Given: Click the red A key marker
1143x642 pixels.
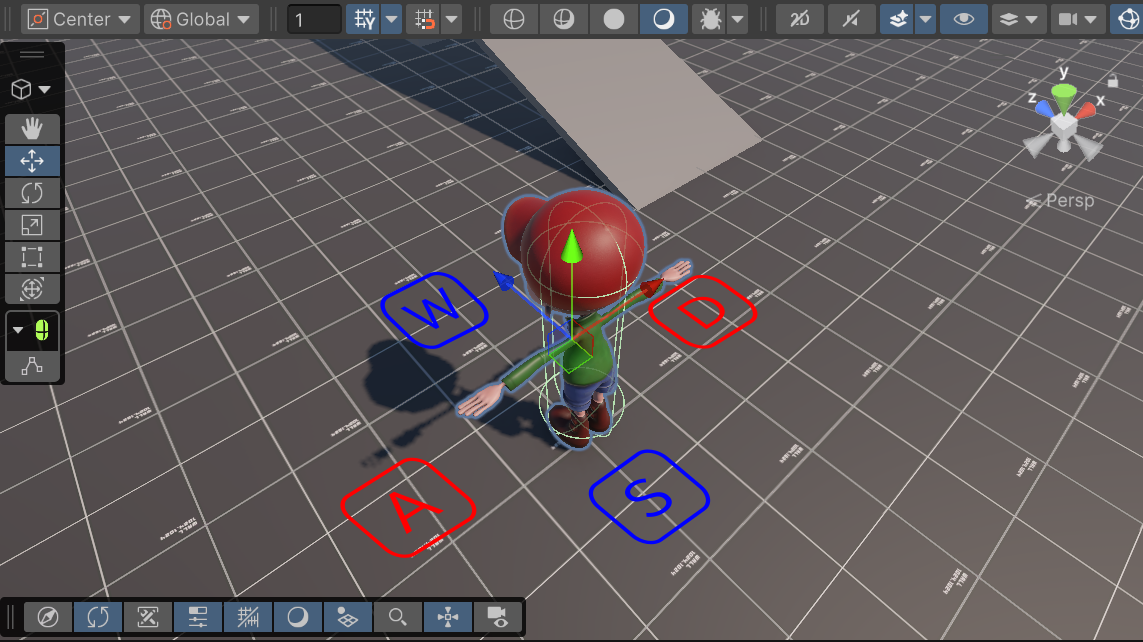Looking at the screenshot, I should tap(408, 508).
